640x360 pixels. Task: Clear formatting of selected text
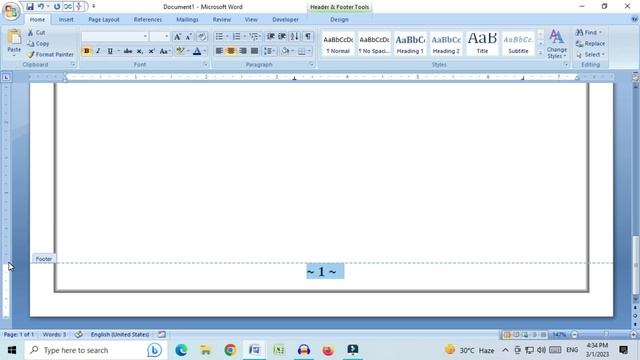click(x=202, y=37)
